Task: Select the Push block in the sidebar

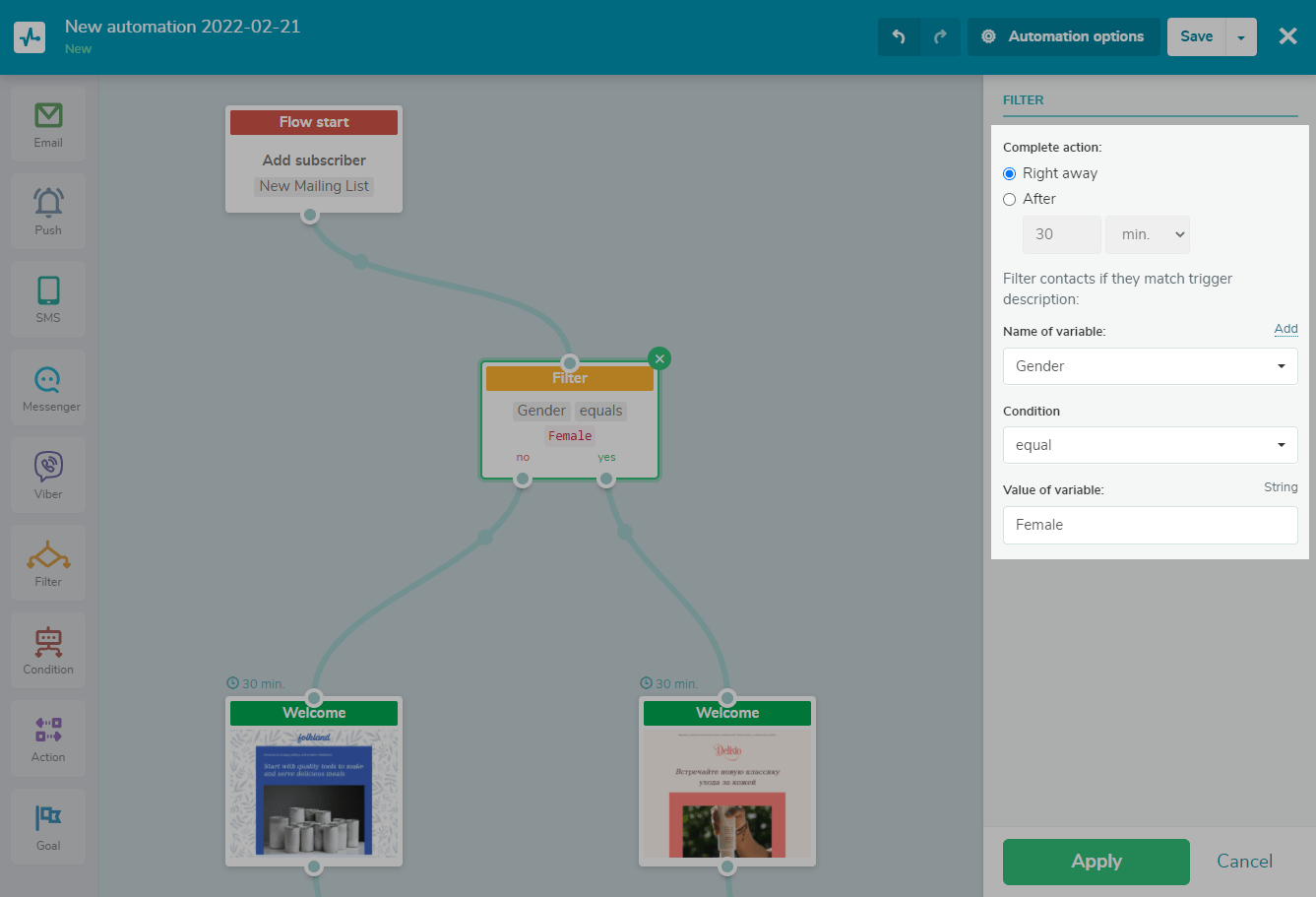Action: tap(47, 210)
